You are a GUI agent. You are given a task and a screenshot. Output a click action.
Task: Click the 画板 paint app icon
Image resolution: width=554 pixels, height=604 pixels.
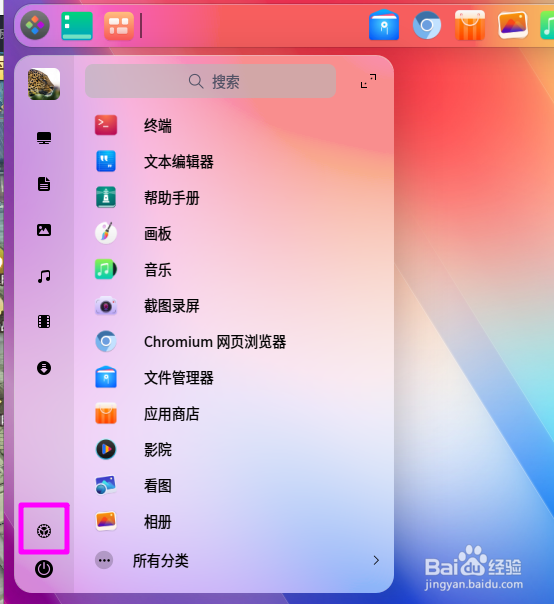106,233
